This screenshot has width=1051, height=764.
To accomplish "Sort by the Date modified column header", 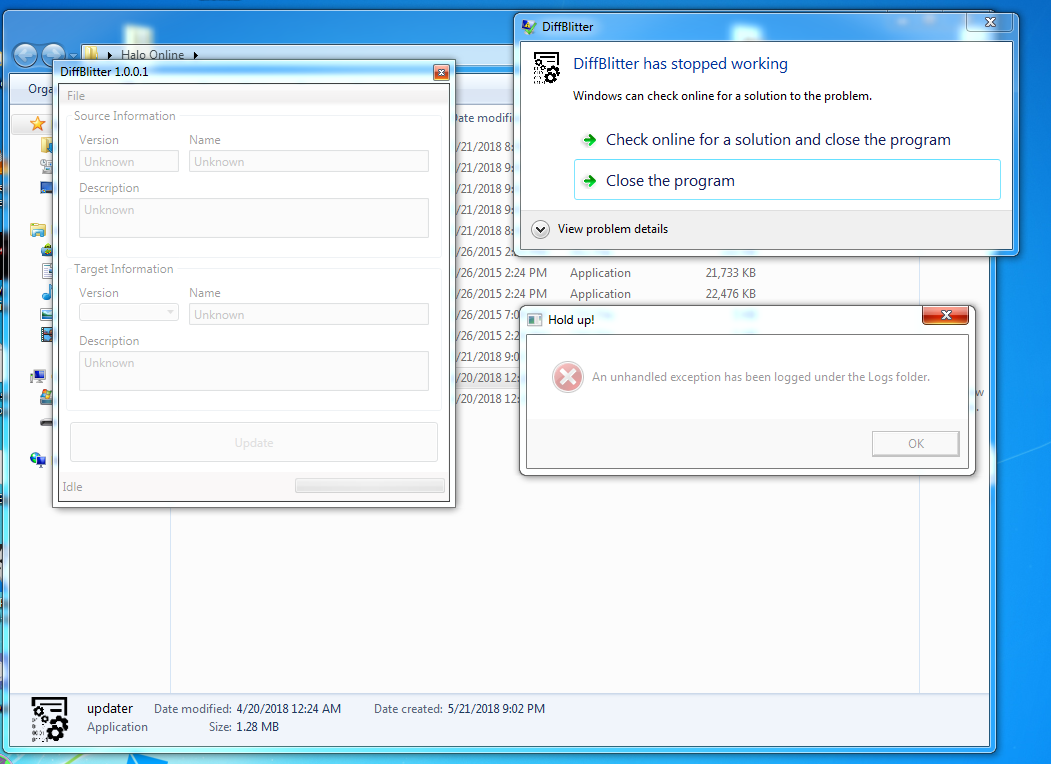I will click(x=483, y=118).
